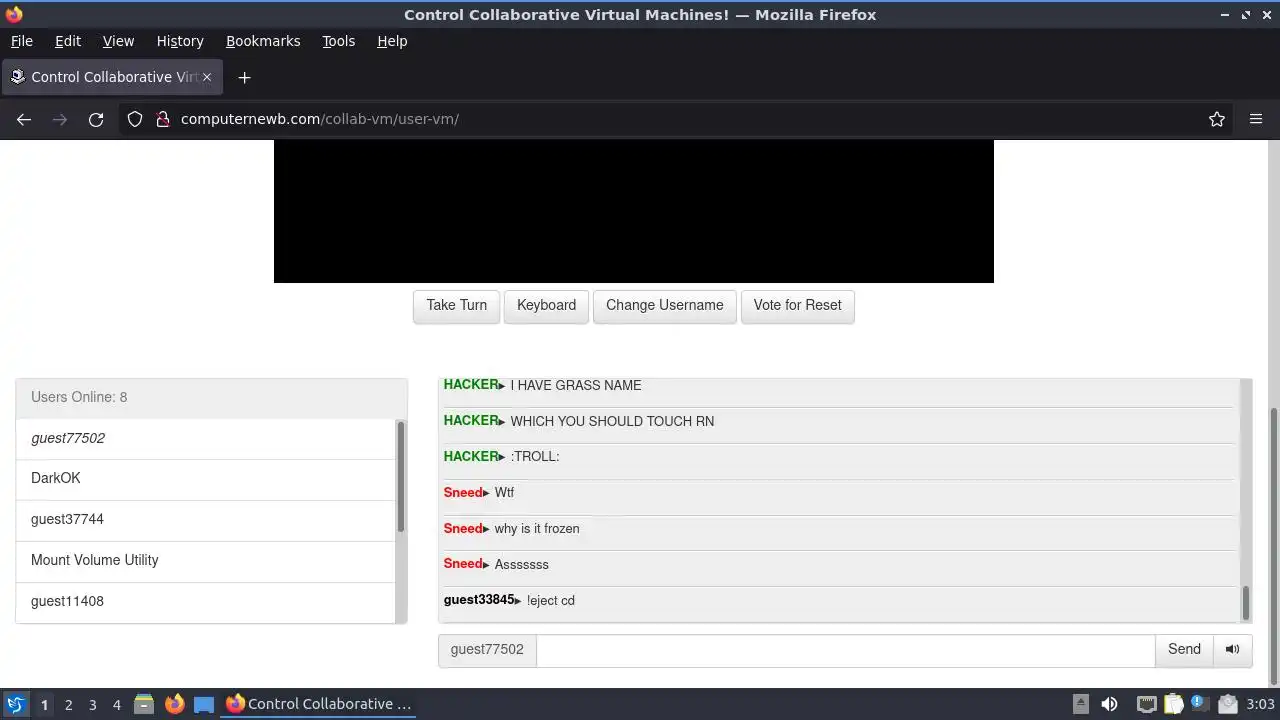Viewport: 1280px width, 720px height.
Task: Click the site security padlock icon
Action: tap(163, 119)
